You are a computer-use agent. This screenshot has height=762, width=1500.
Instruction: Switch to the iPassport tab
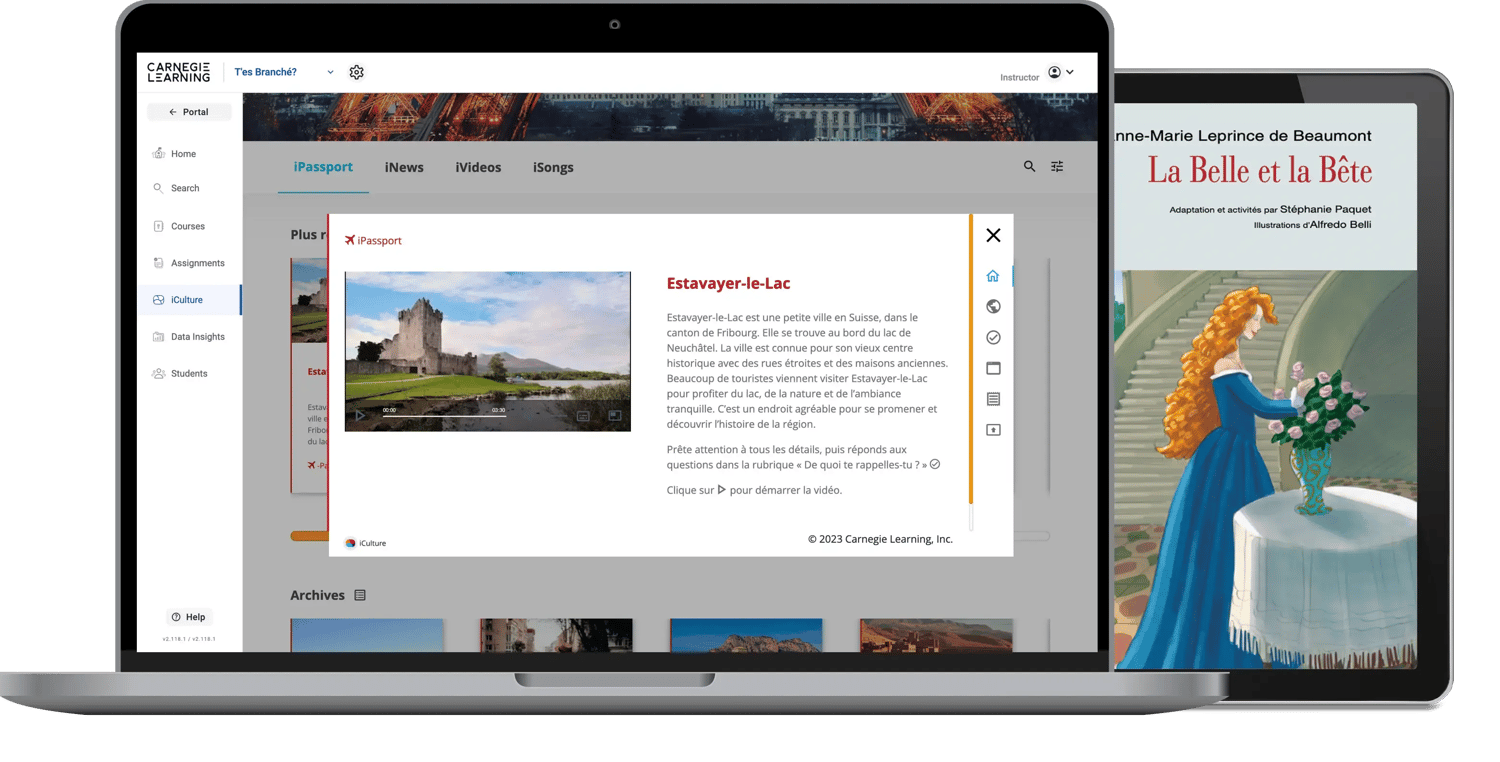323,167
